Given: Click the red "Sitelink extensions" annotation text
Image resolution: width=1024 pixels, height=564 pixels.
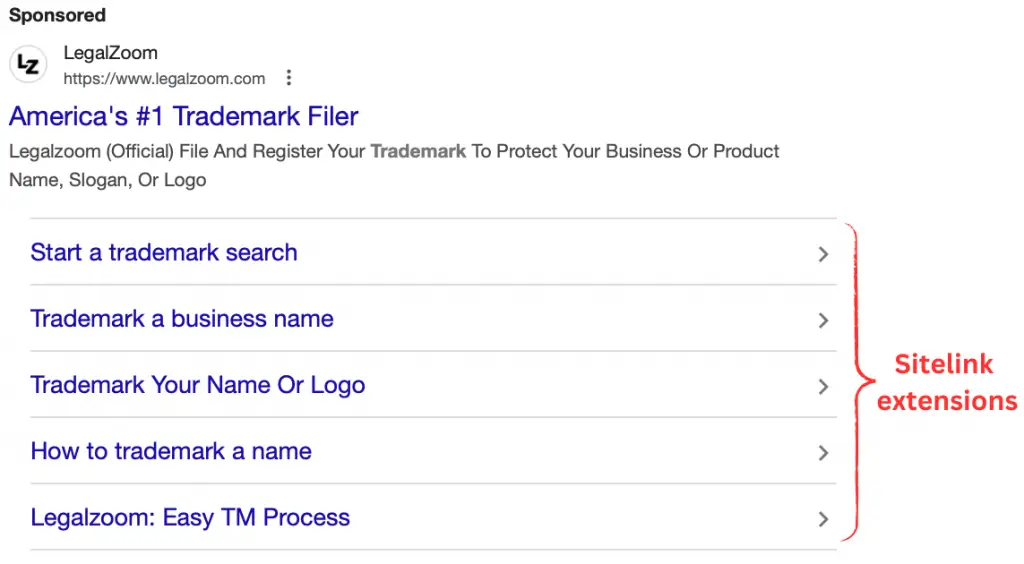Looking at the screenshot, I should (945, 382).
